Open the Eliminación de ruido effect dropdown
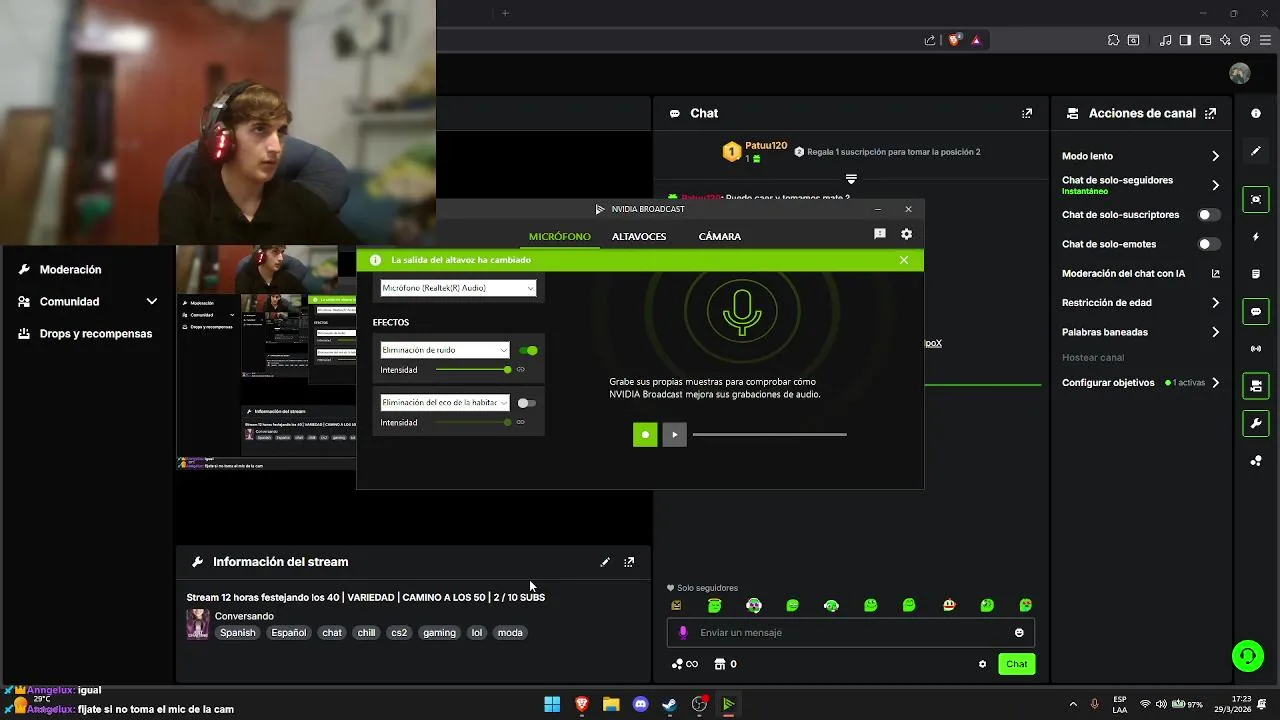Viewport: 1280px width, 720px height. point(445,350)
